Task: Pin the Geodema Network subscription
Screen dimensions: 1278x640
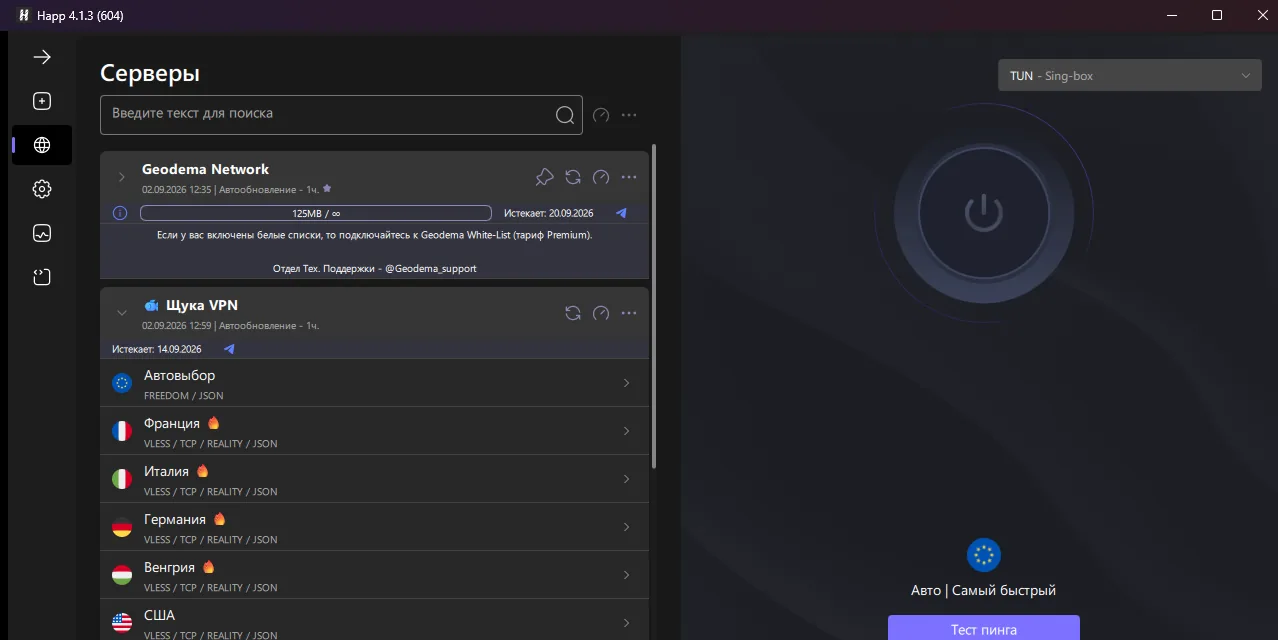Action: coord(544,177)
